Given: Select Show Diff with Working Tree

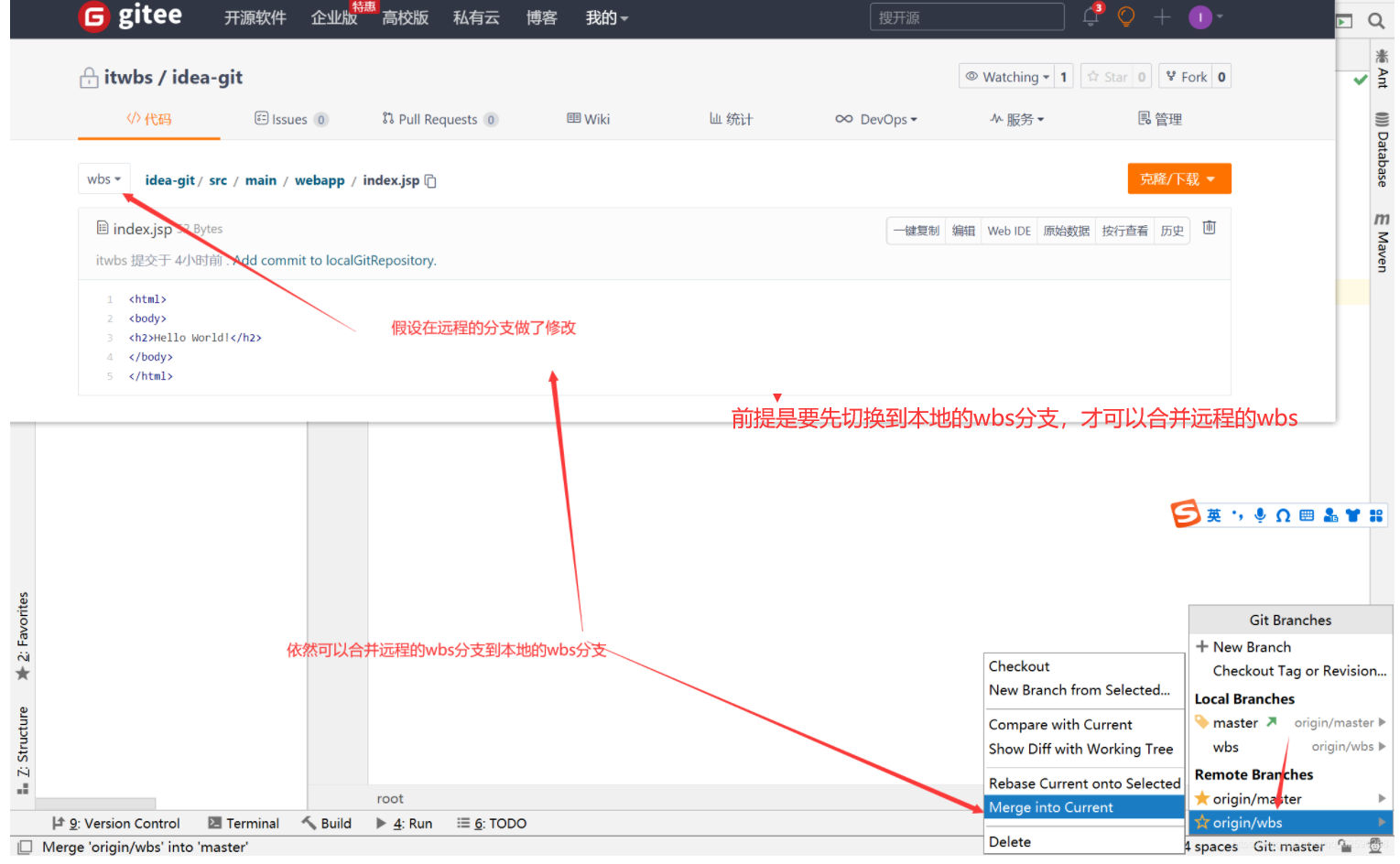Looking at the screenshot, I should pyautogui.click(x=1084, y=749).
